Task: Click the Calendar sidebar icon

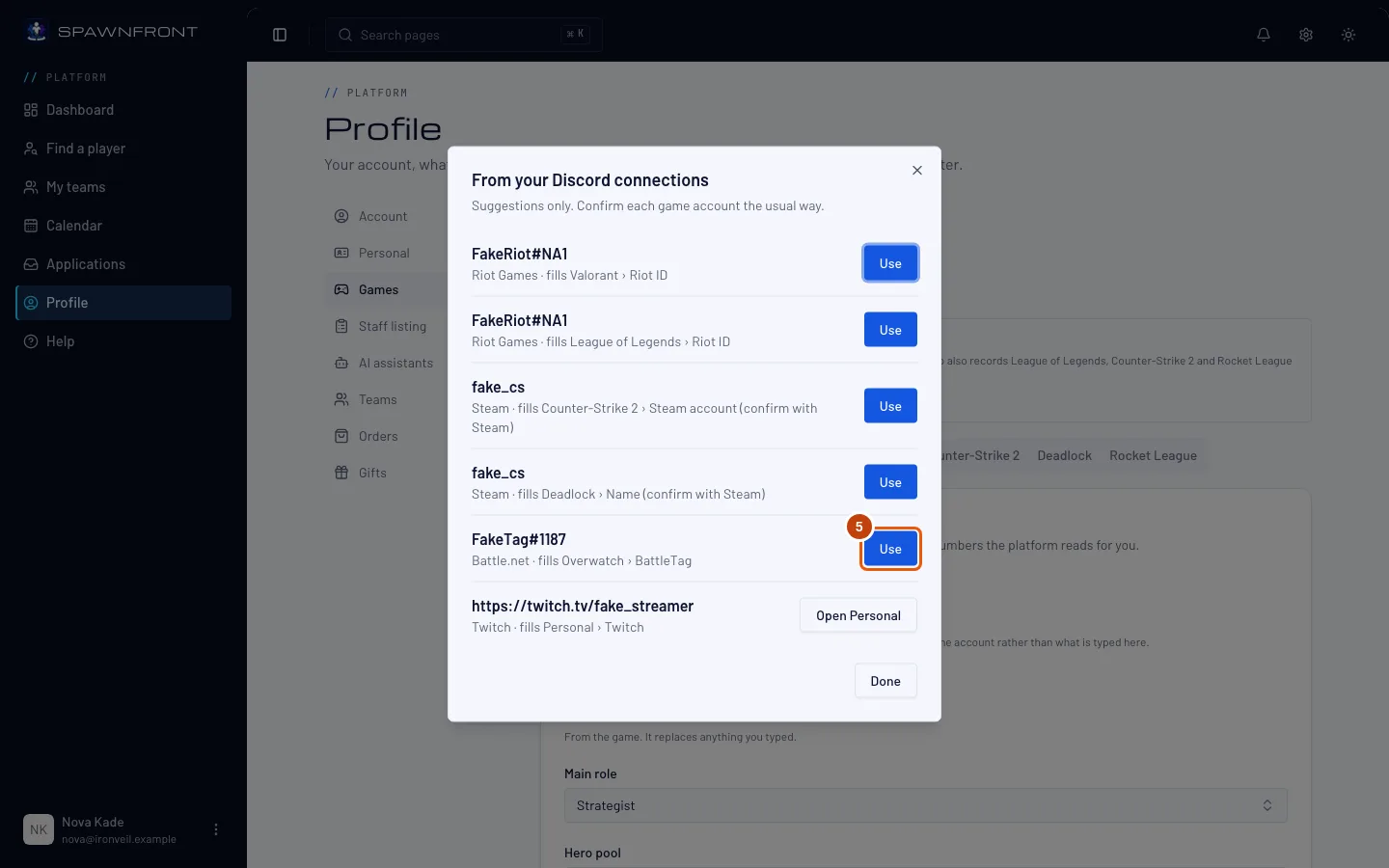Action: [31, 226]
